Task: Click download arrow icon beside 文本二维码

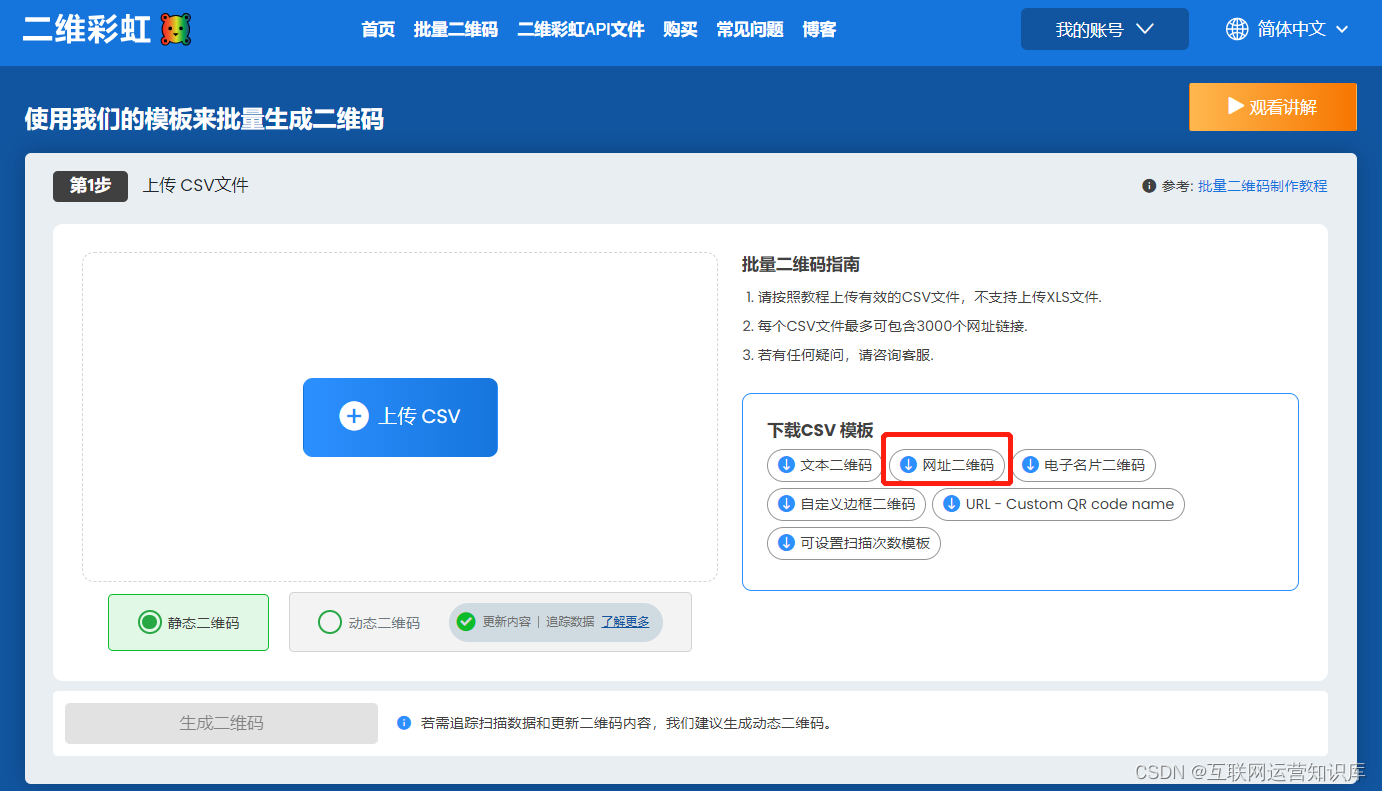Action: tap(786, 465)
